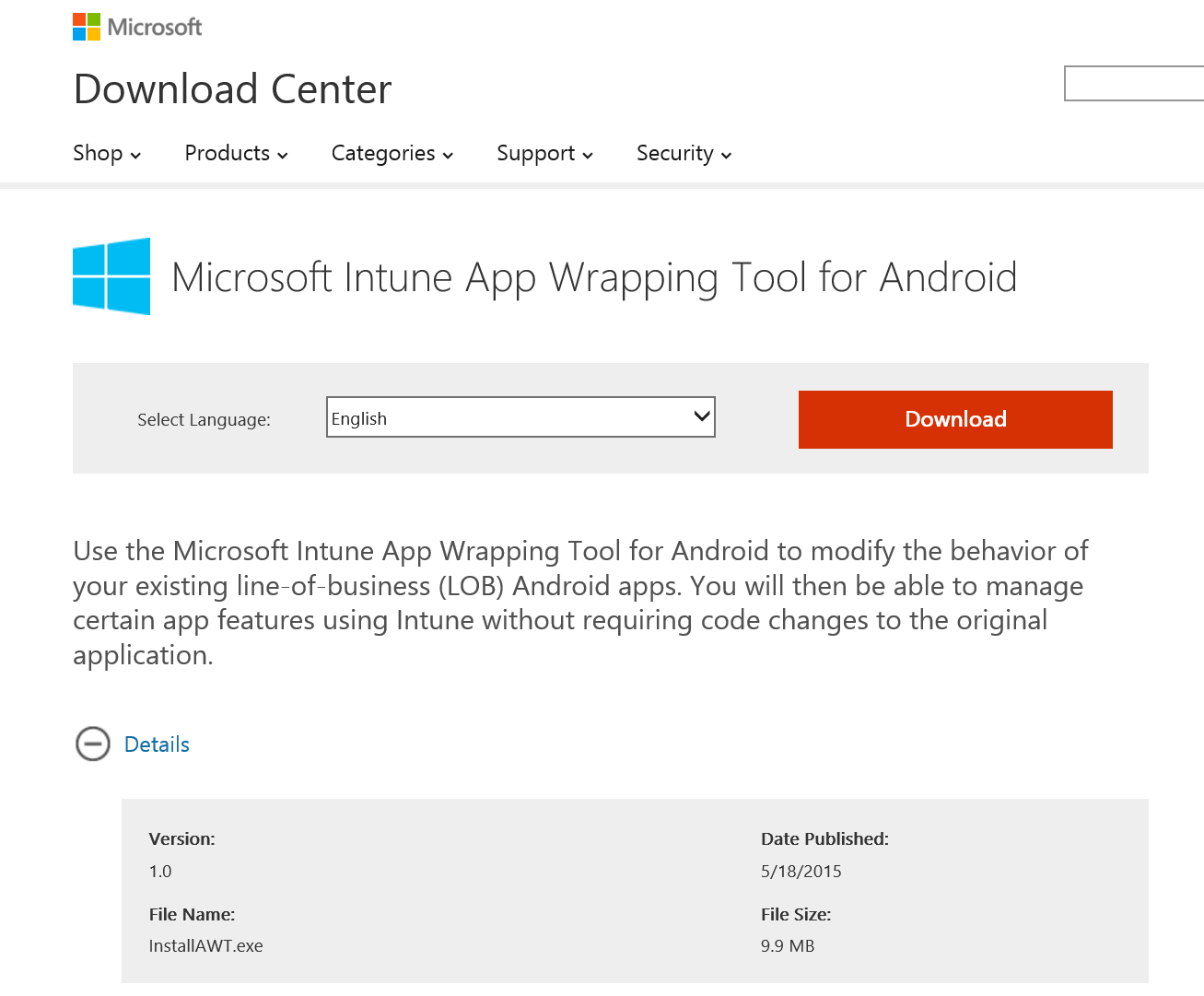Click the chevron next to Shop
The width and height of the screenshot is (1204, 996).
pos(134,156)
